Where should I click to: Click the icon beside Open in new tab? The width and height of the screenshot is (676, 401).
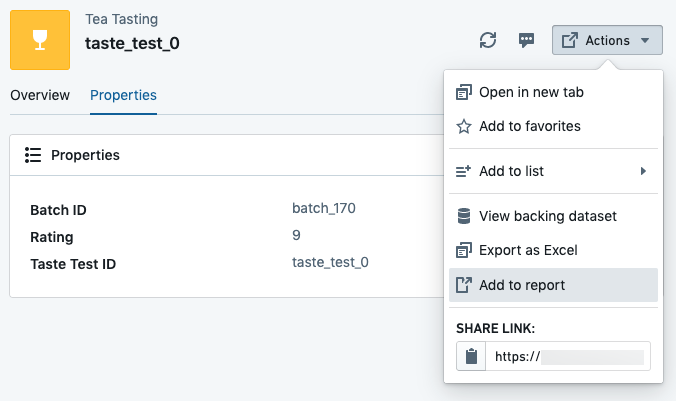click(x=464, y=92)
